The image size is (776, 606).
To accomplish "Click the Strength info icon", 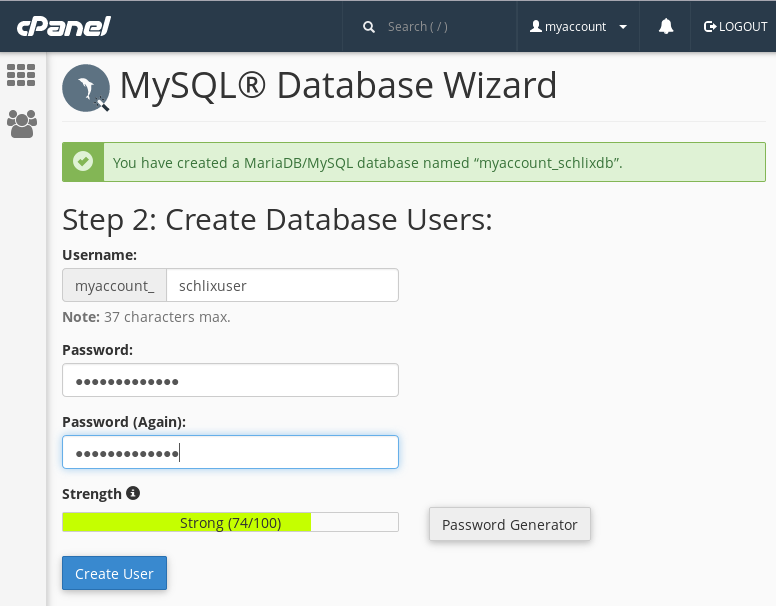I will 133,493.
